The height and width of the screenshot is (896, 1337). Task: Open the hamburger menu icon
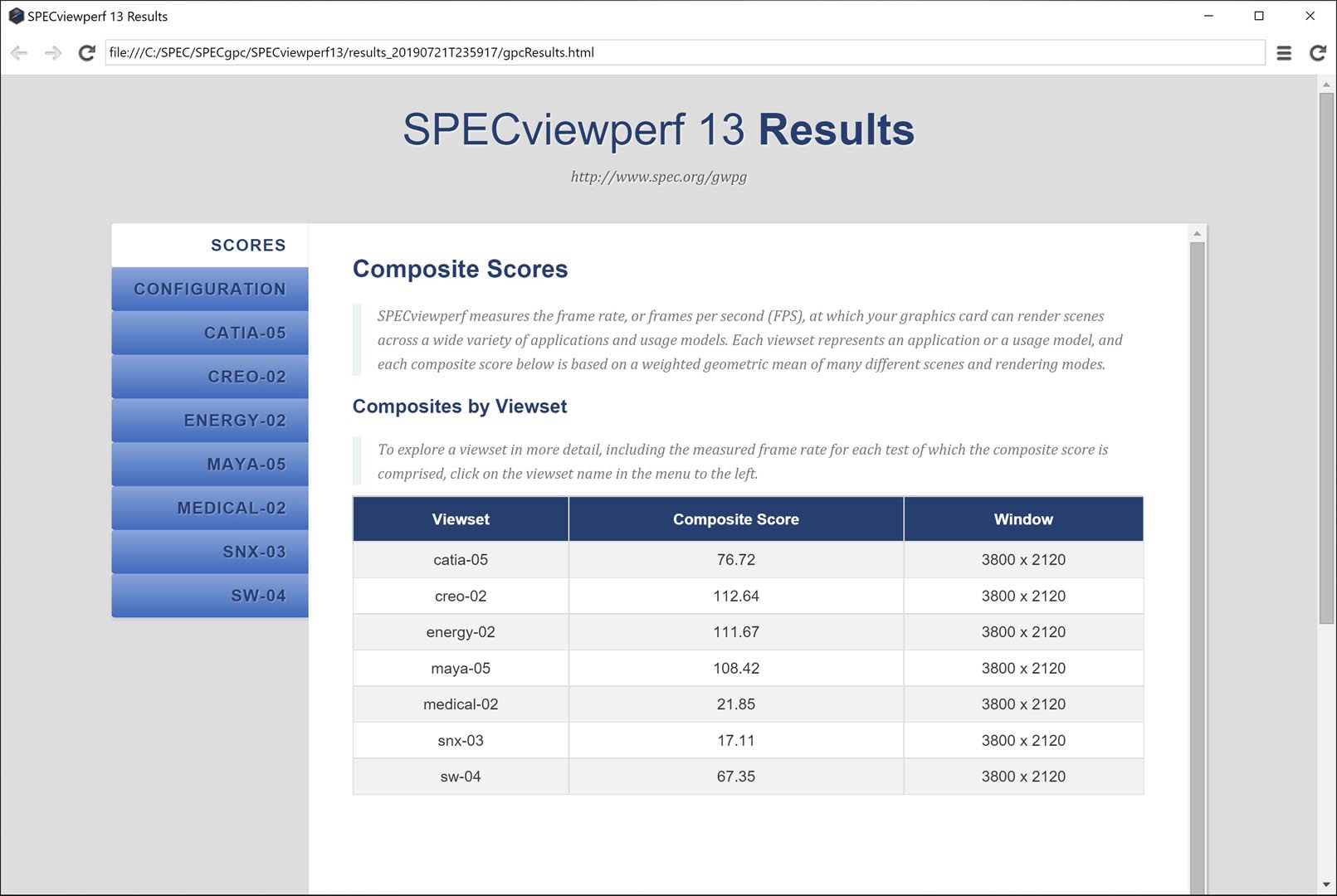pos(1284,53)
